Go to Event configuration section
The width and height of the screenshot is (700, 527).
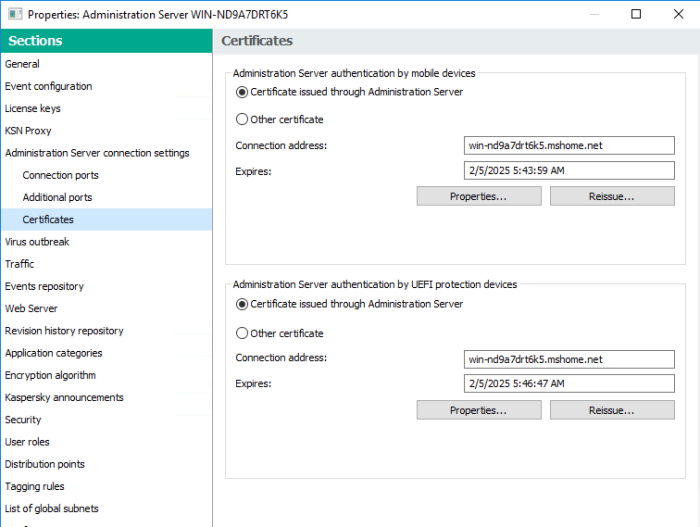[x=48, y=86]
